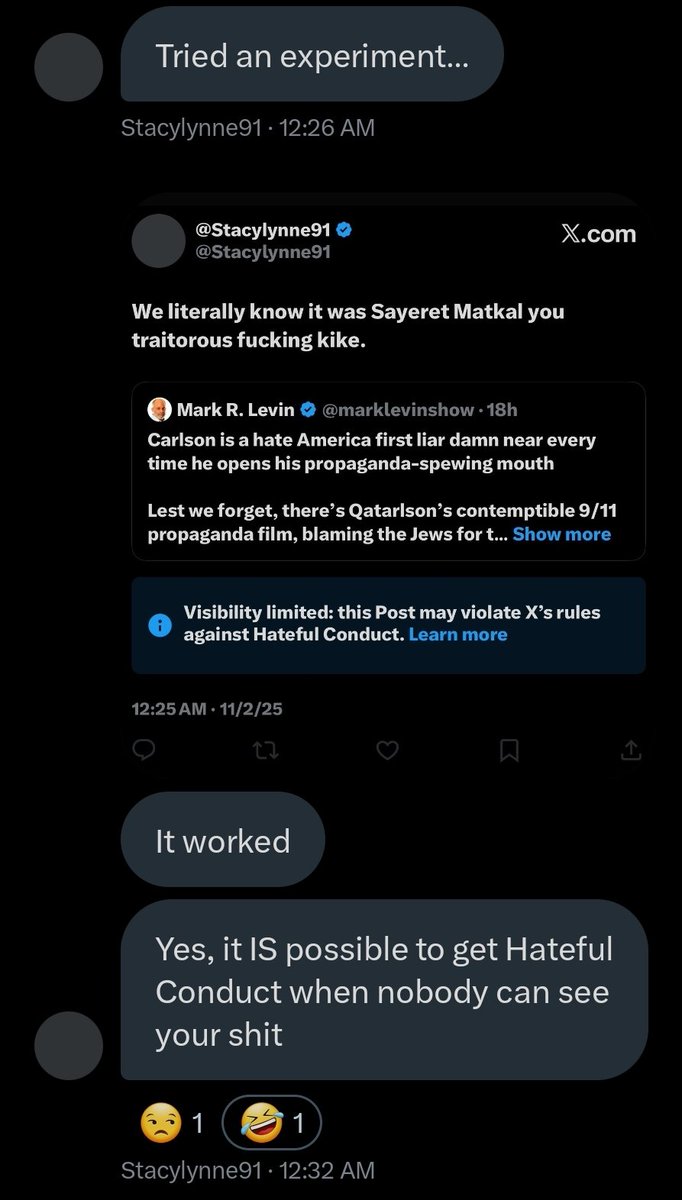Select the "Tried an experiment..." message bubble
682x1200 pixels.
(x=311, y=58)
